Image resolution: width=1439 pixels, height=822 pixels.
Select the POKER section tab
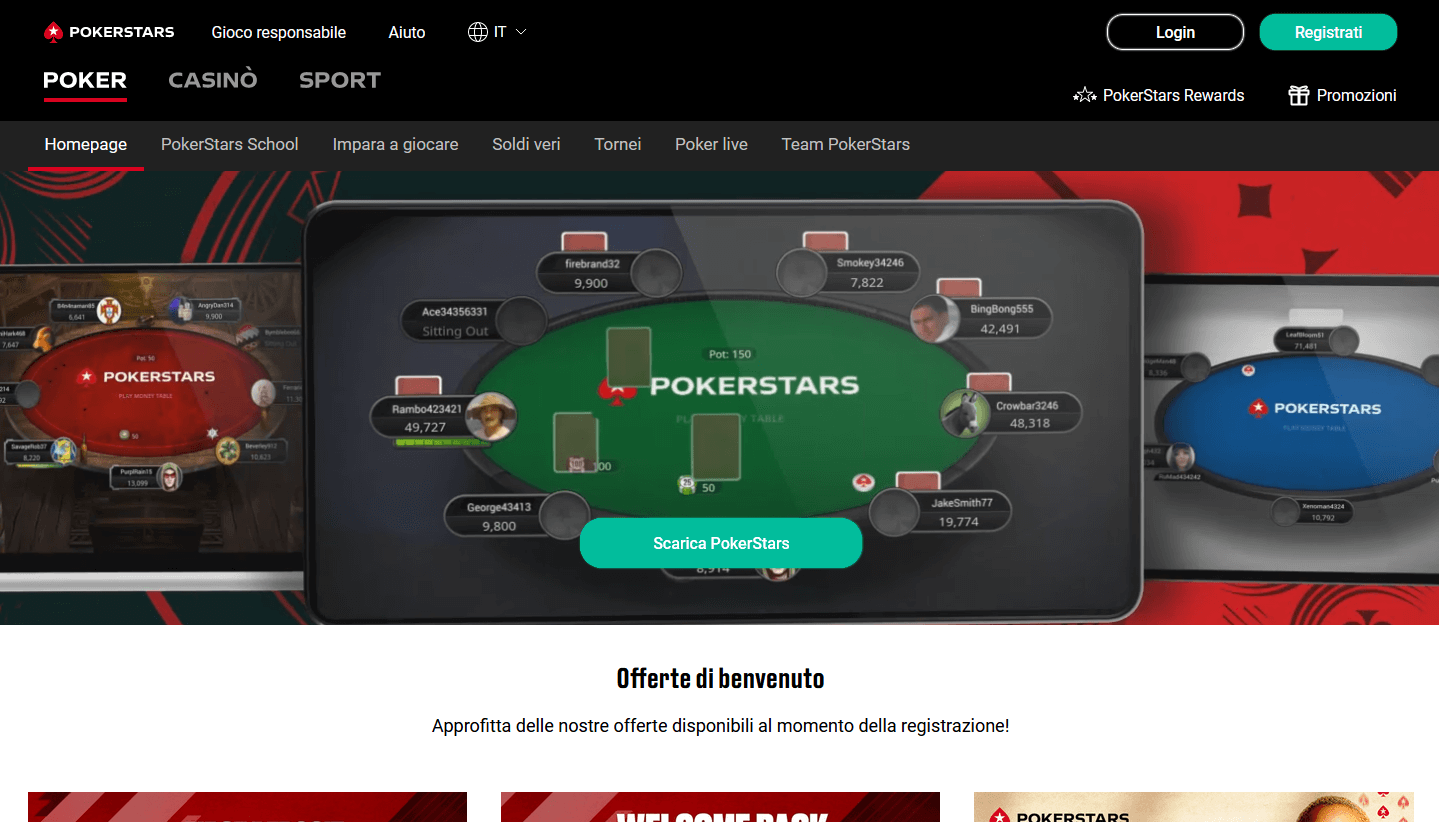pos(85,80)
